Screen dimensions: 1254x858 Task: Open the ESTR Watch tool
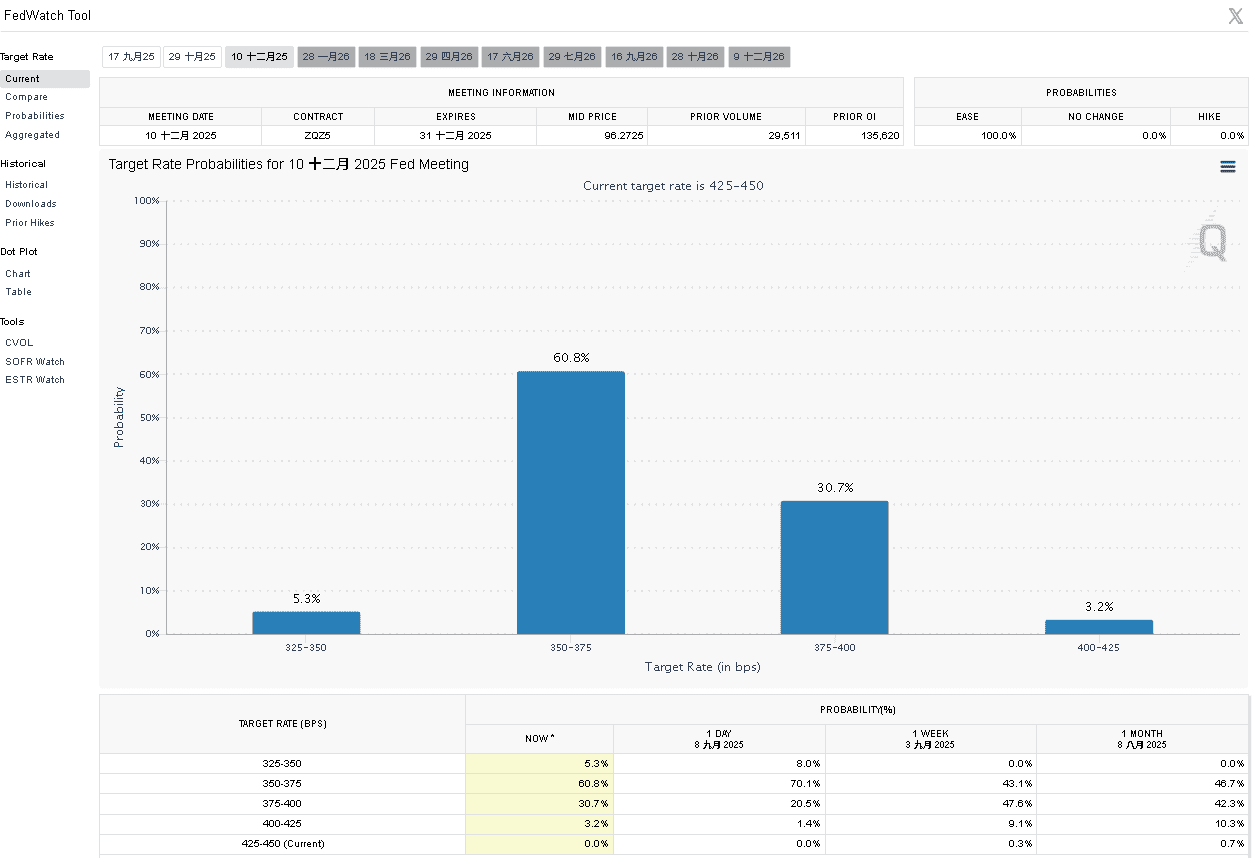(34, 380)
